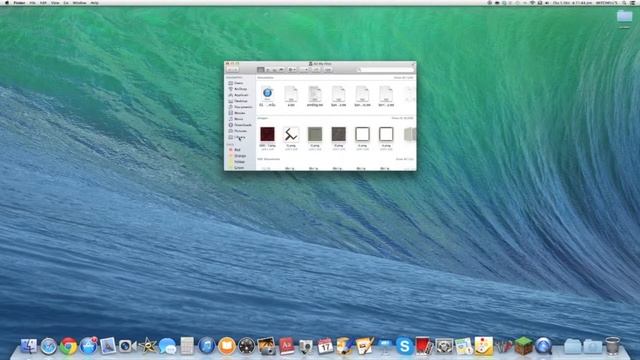Select Music in Finder sidebar

tap(236, 119)
